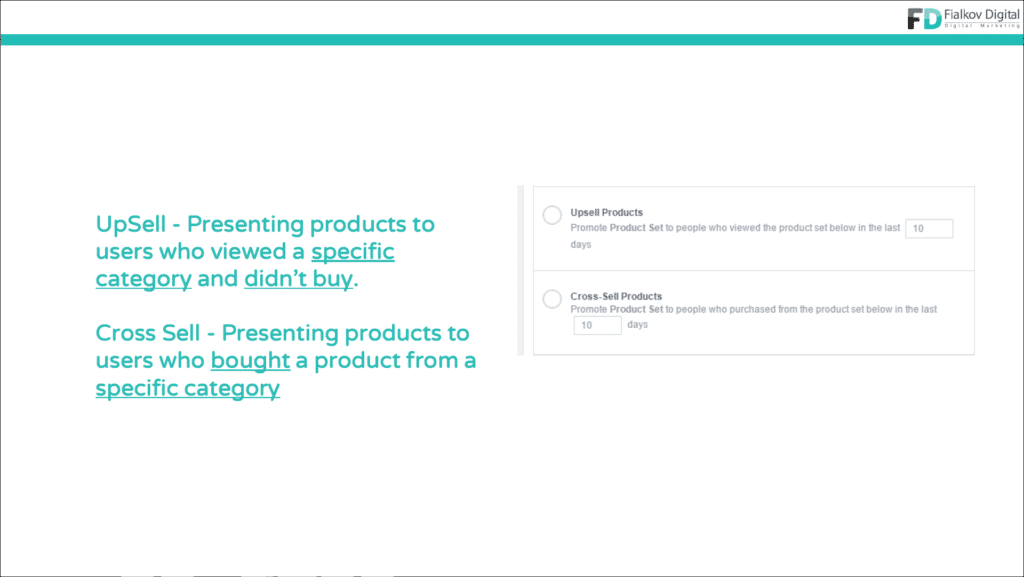This screenshot has height=577, width=1024.
Task: Click the 'days' label under Upsell description
Action: pos(581,244)
